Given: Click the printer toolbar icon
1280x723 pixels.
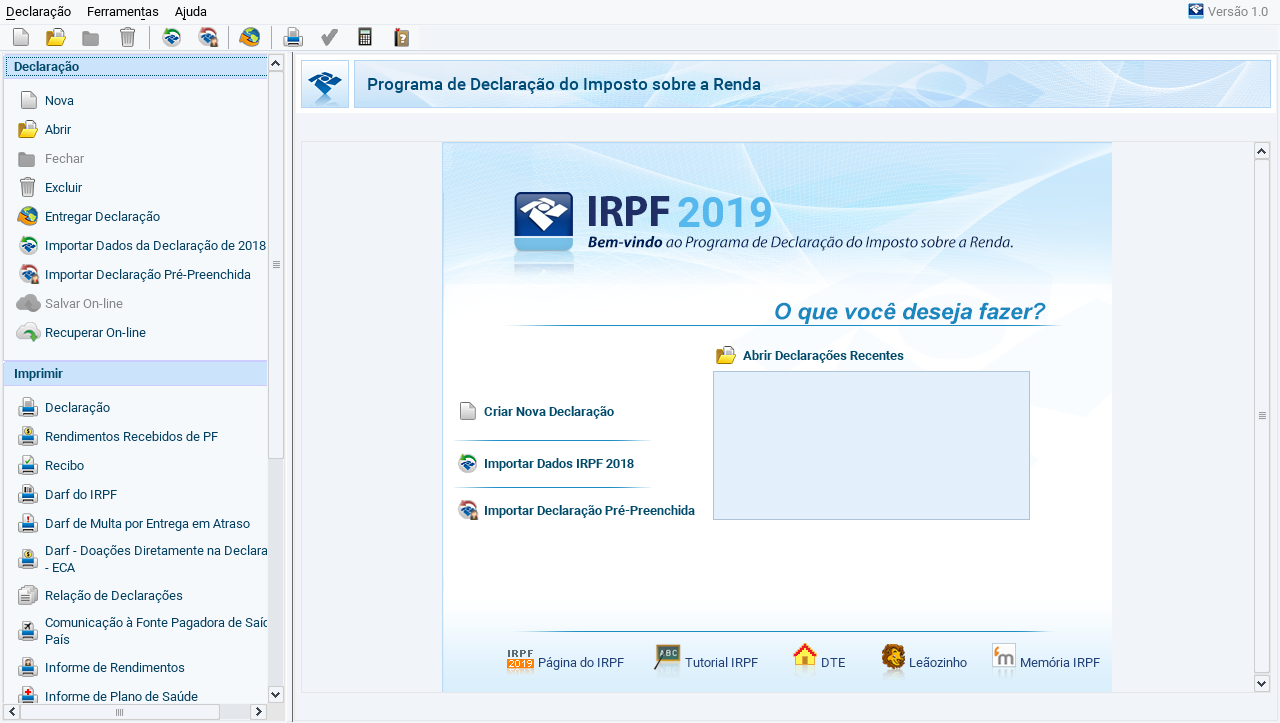Looking at the screenshot, I should point(293,38).
